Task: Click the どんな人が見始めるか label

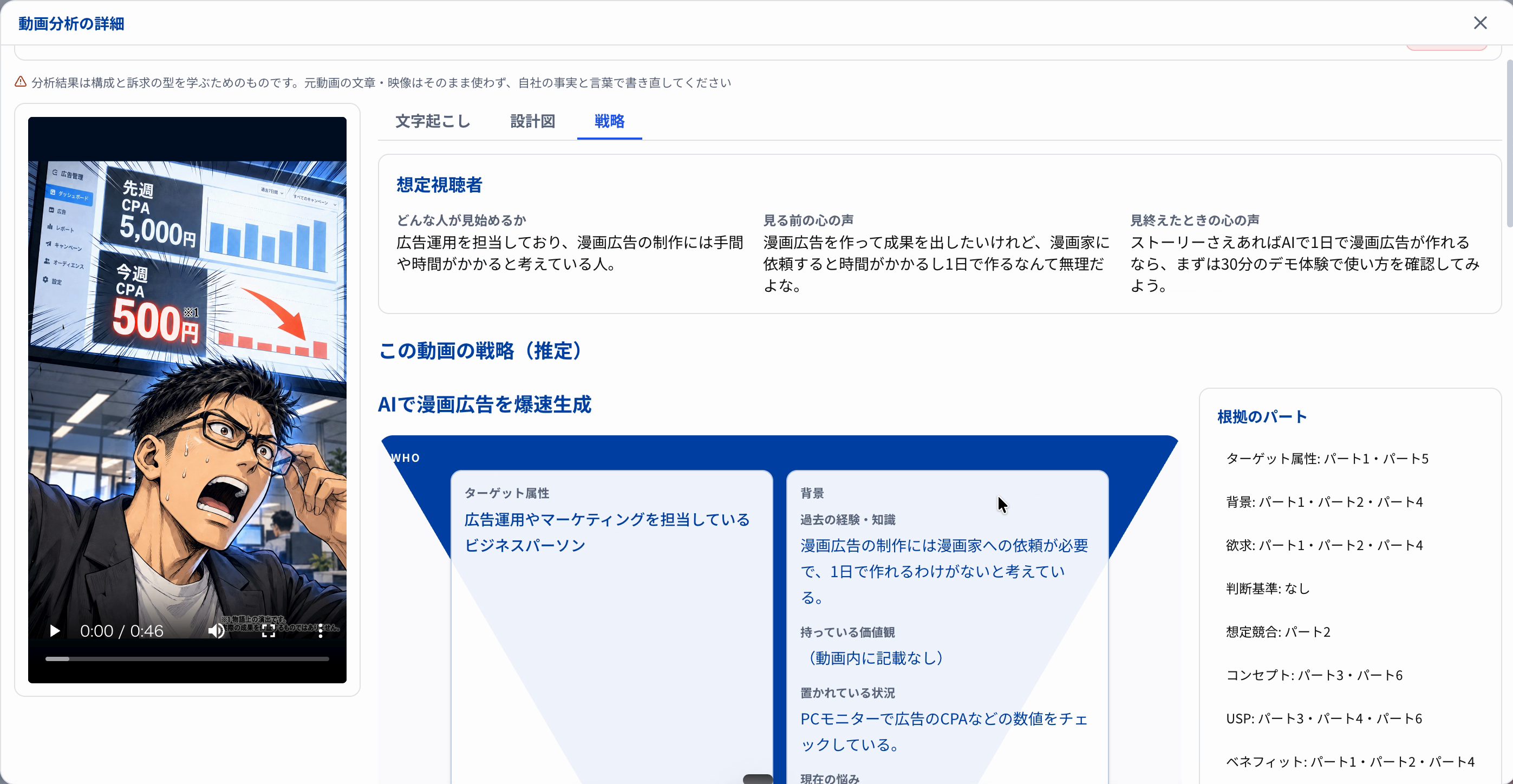Action: tap(462, 220)
